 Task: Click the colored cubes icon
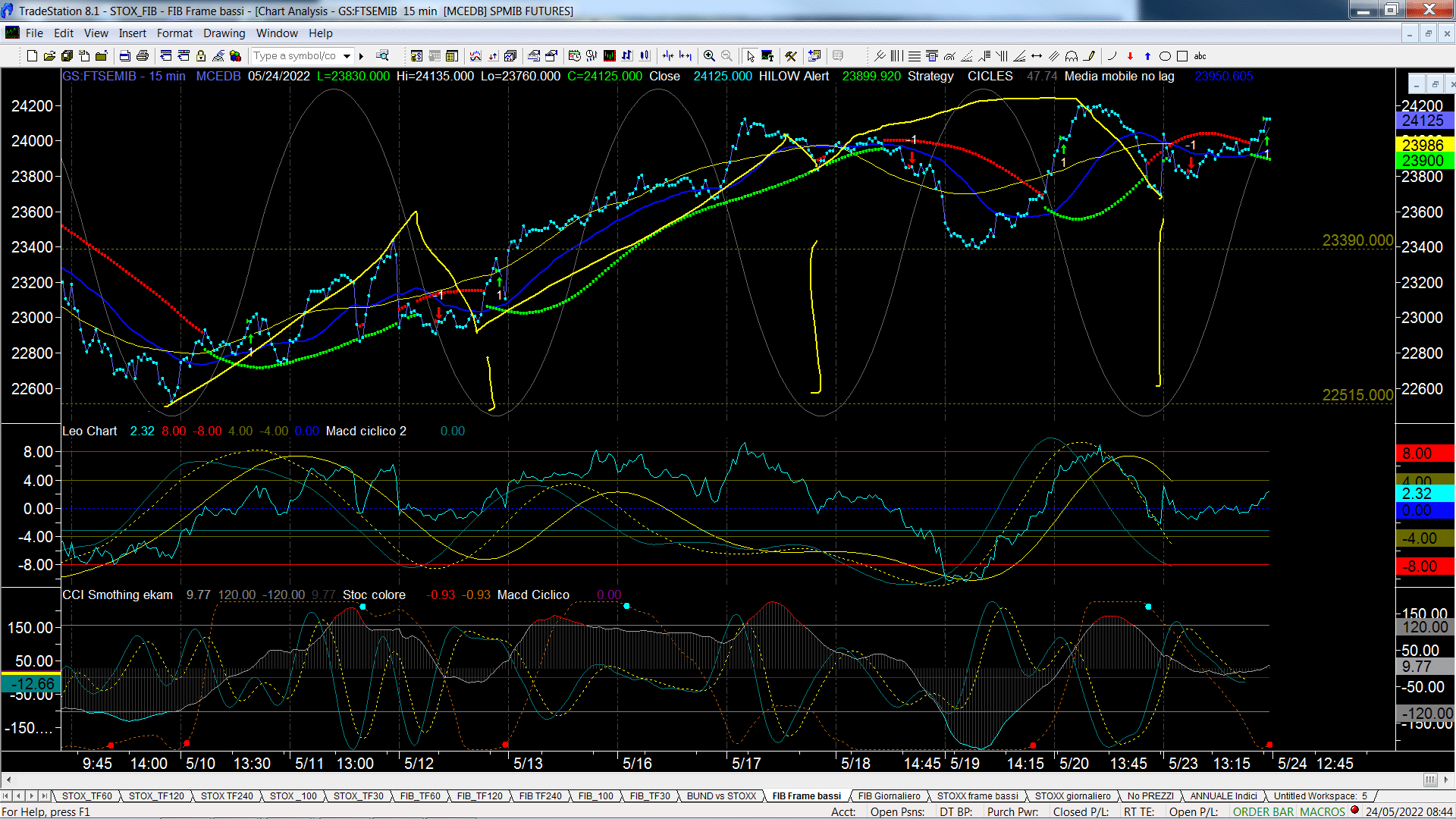click(x=236, y=56)
